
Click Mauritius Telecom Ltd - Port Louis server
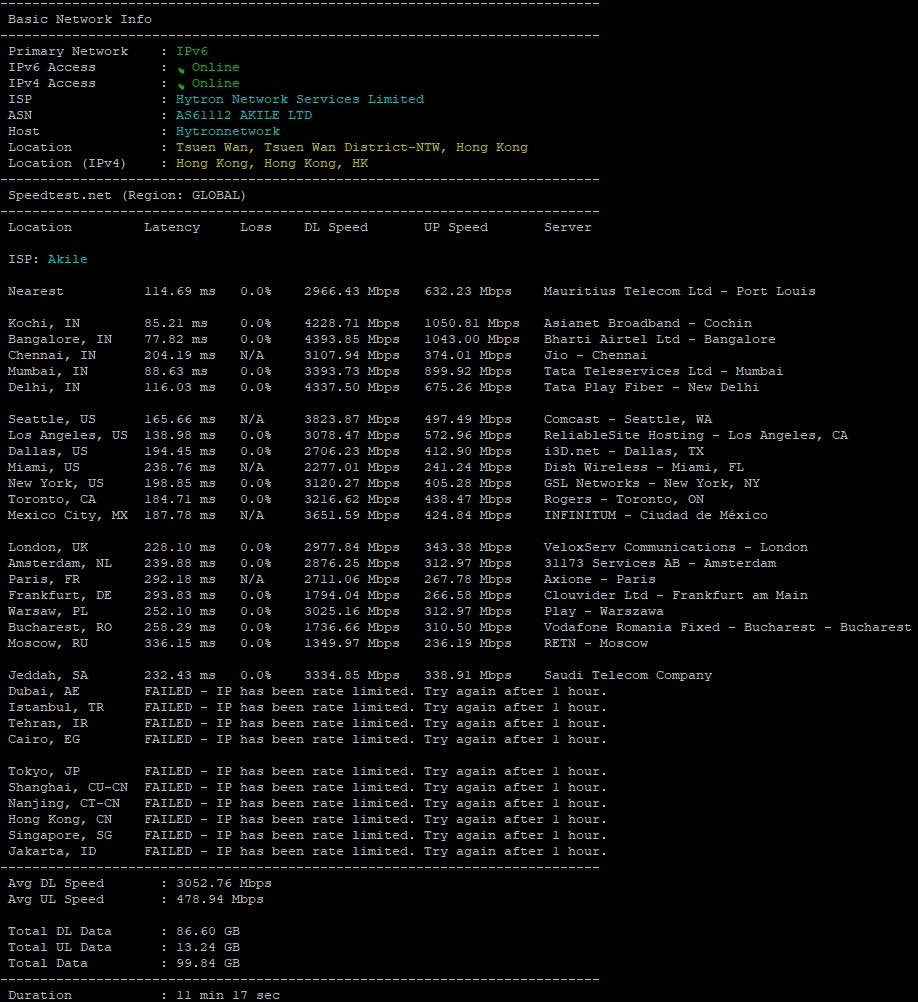680,291
